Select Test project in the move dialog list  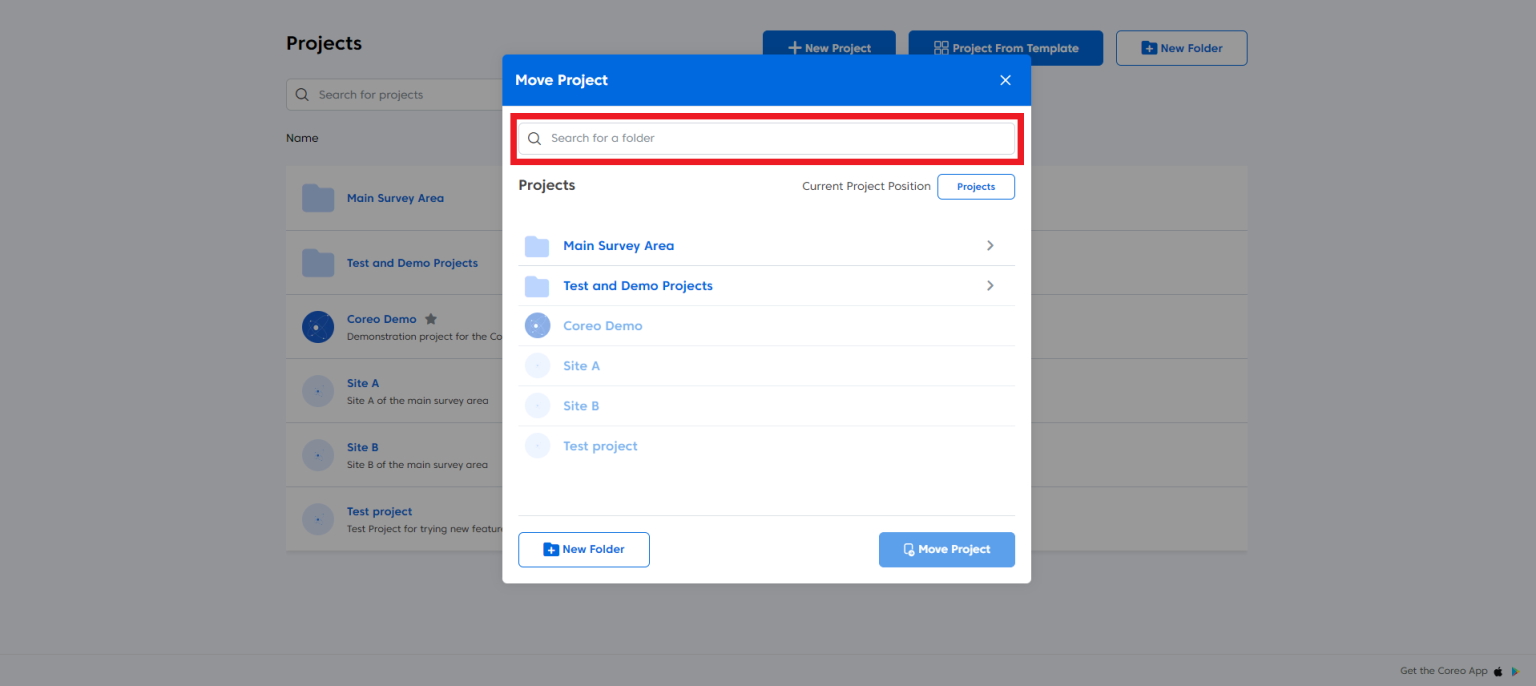pos(600,445)
